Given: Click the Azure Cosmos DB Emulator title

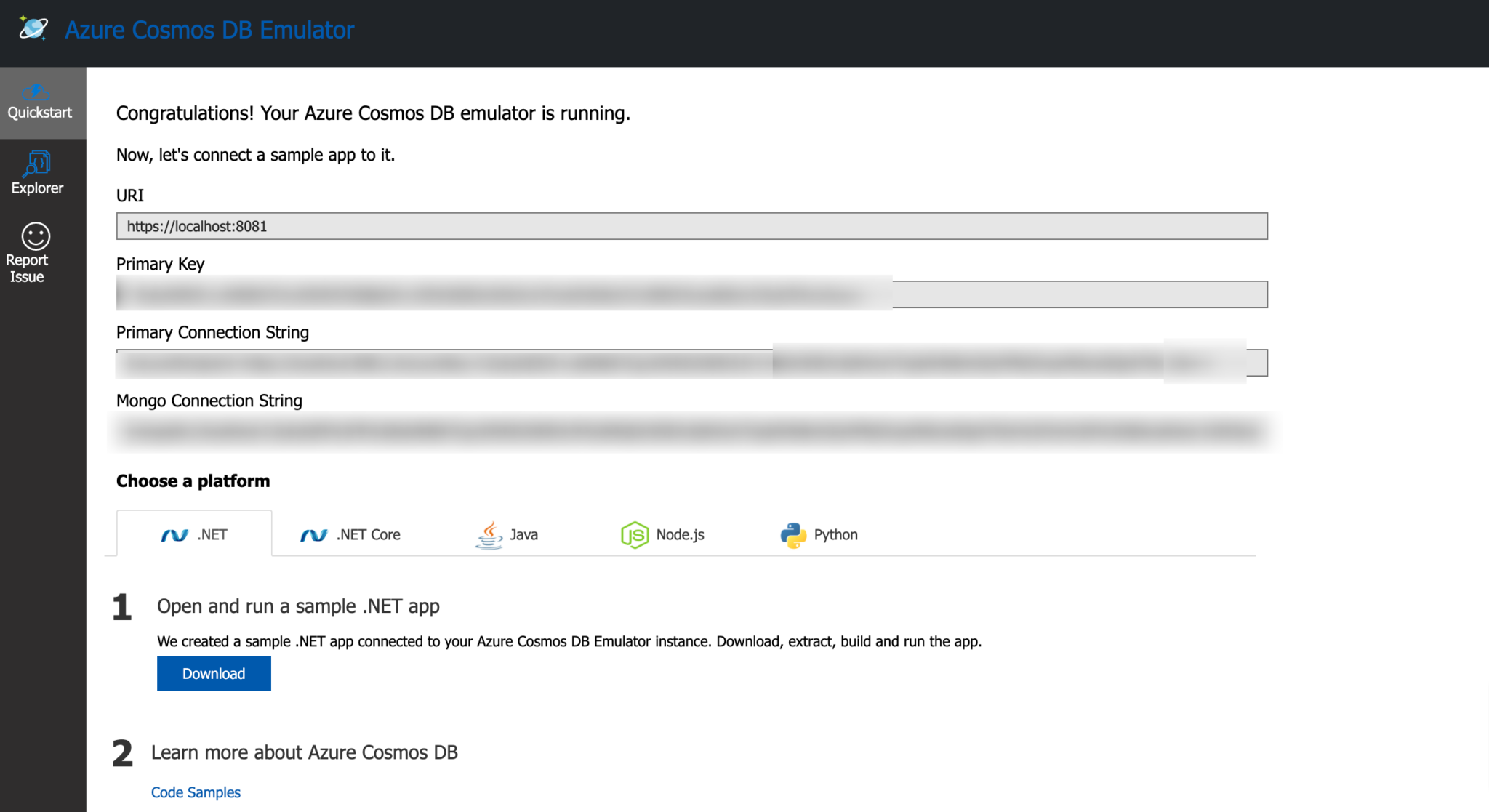Looking at the screenshot, I should (x=209, y=29).
